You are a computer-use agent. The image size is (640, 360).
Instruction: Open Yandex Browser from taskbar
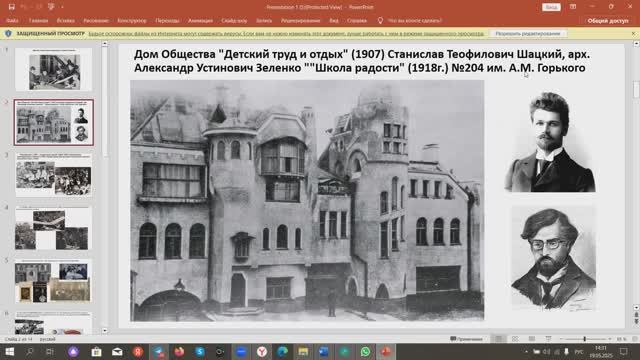point(262,351)
